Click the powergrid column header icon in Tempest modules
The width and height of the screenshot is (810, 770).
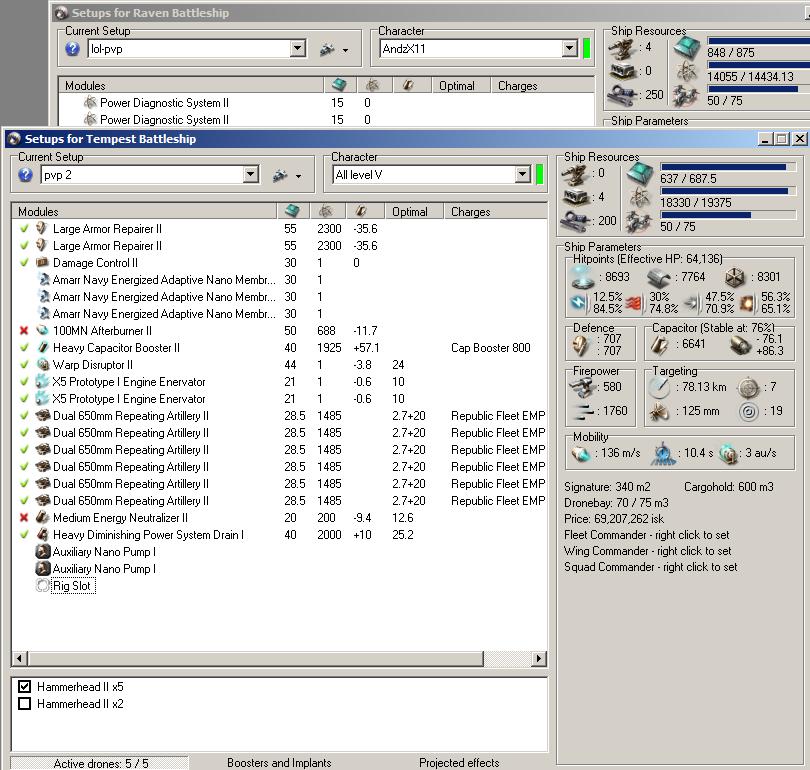click(x=326, y=211)
